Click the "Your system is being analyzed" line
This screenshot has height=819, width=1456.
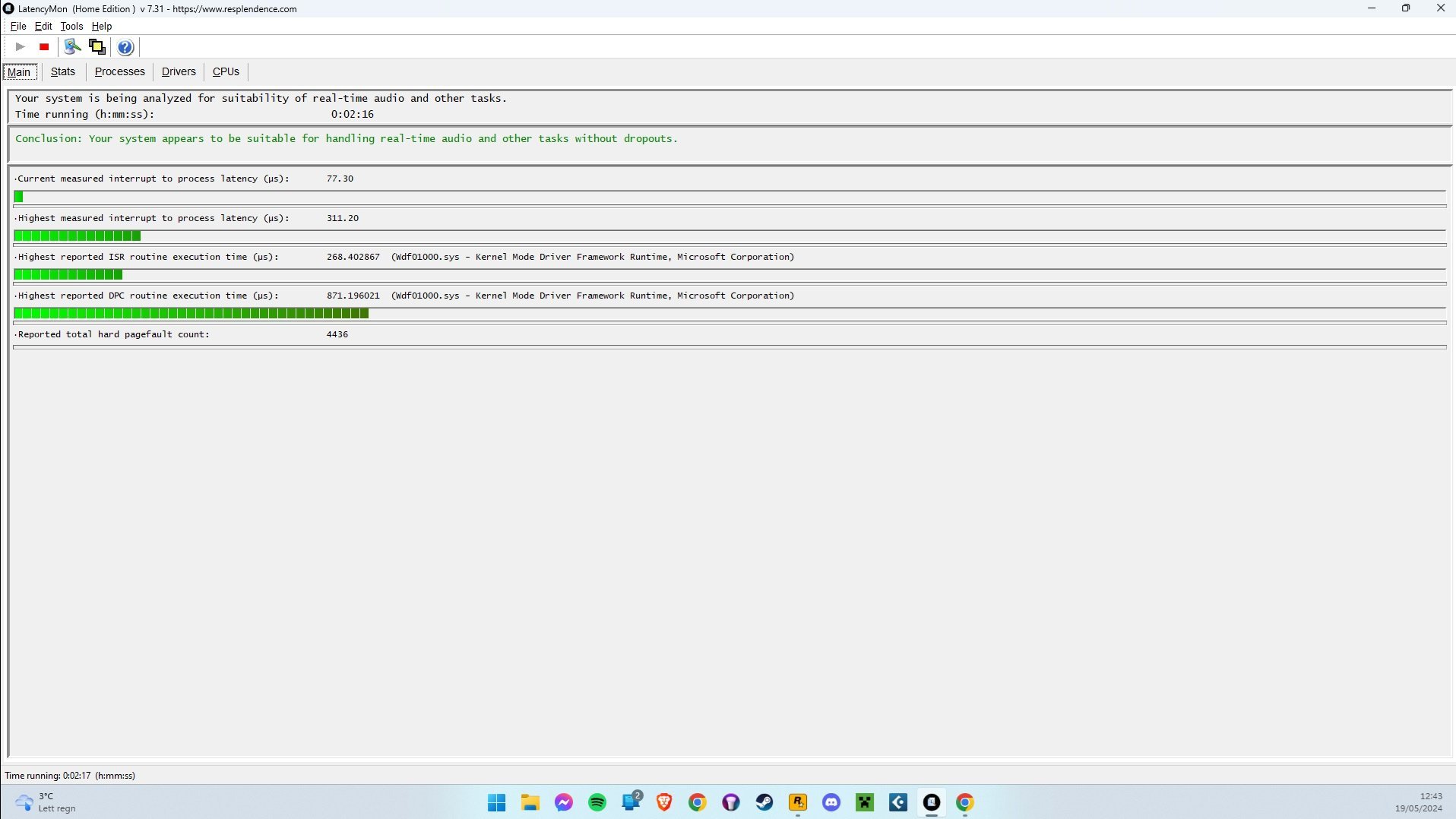coord(261,99)
